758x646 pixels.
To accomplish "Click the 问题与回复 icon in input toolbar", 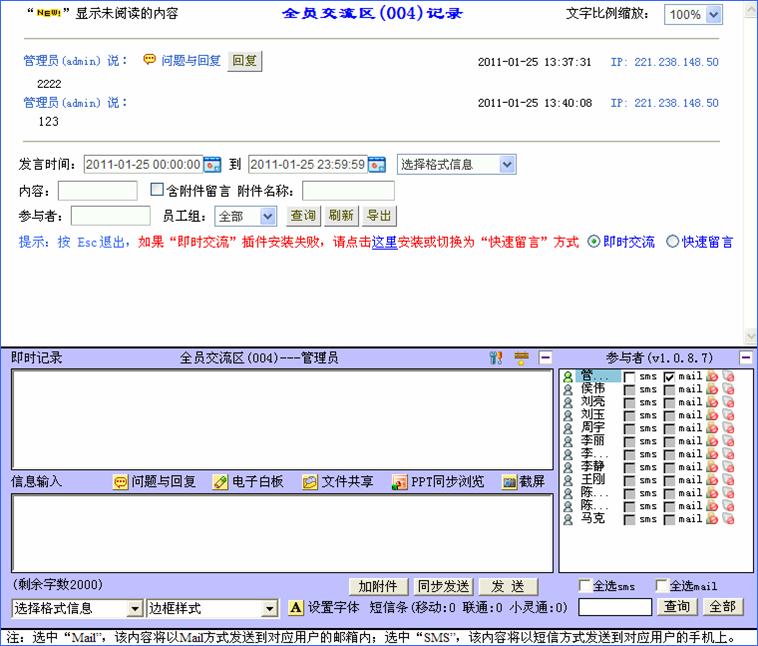I will (121, 482).
